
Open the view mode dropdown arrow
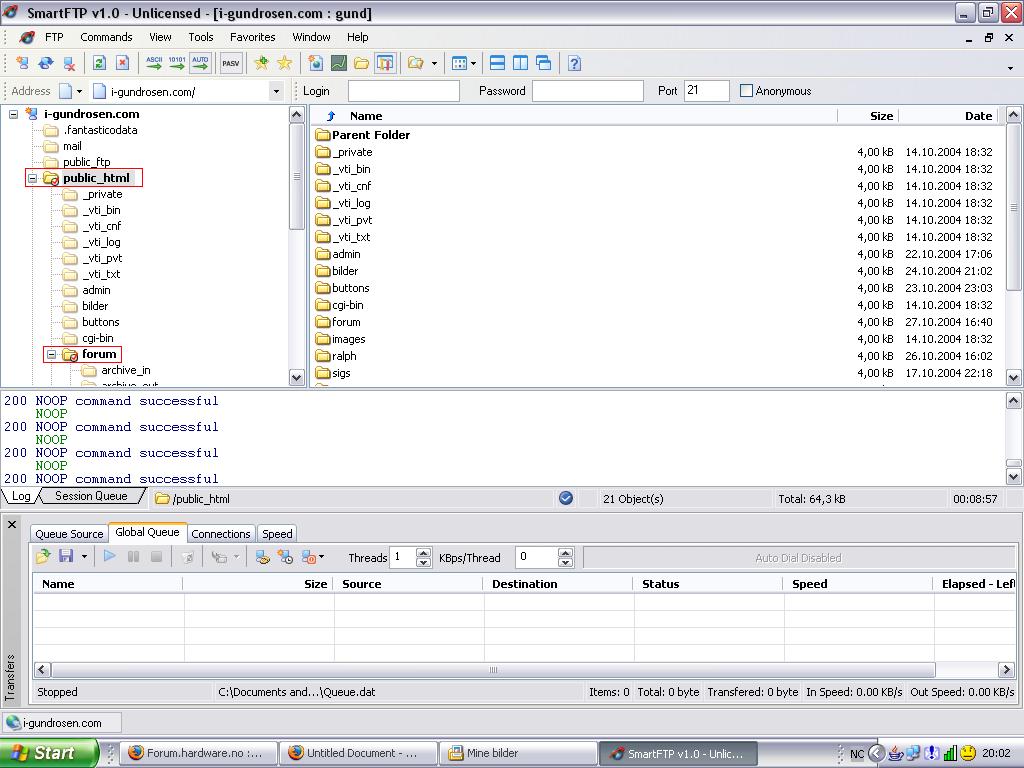point(473,63)
